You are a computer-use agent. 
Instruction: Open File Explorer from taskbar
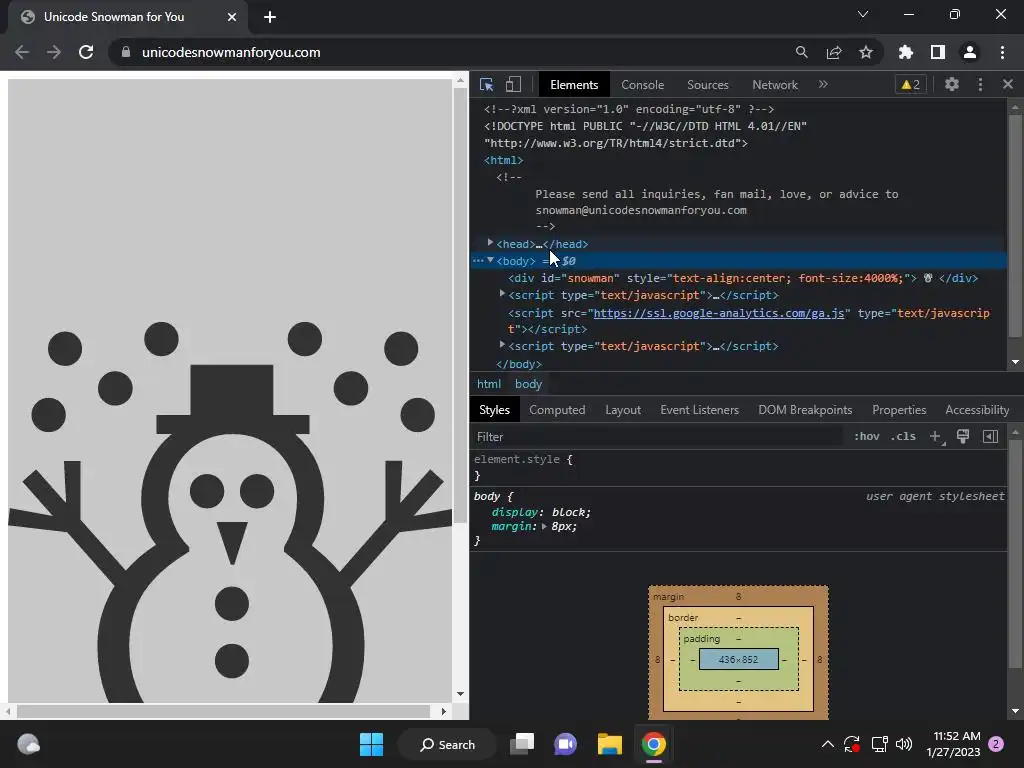609,744
